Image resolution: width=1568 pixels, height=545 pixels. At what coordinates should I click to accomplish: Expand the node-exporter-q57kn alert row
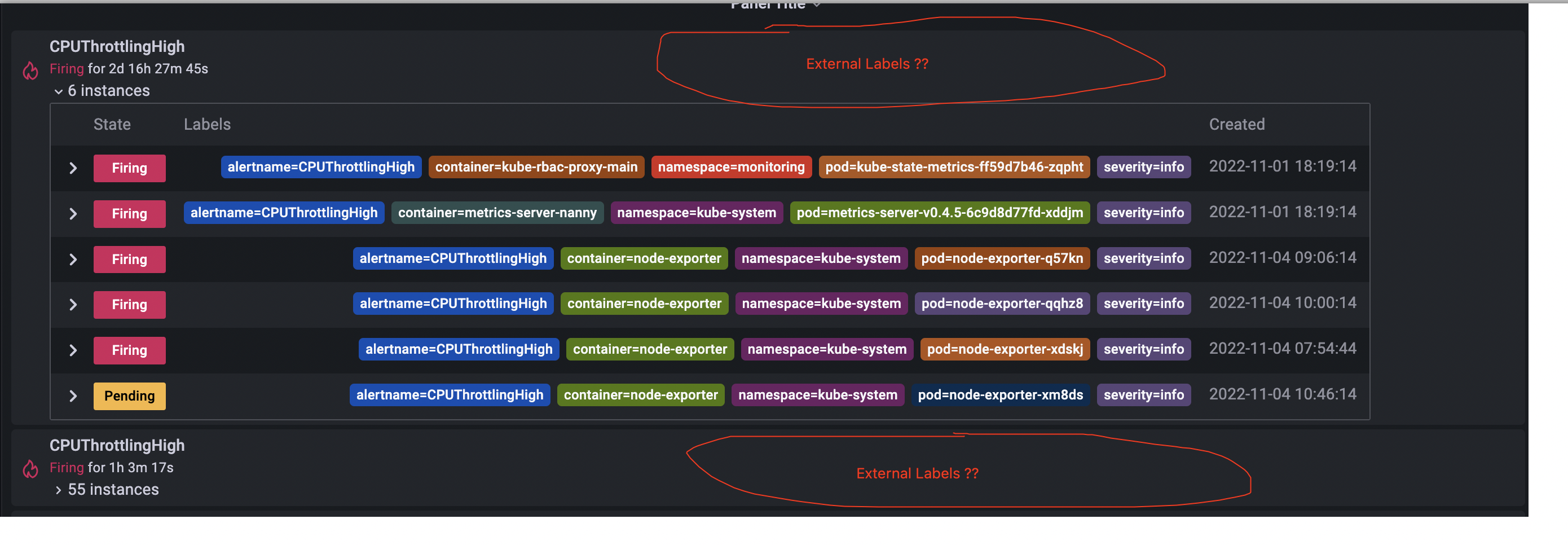73,259
